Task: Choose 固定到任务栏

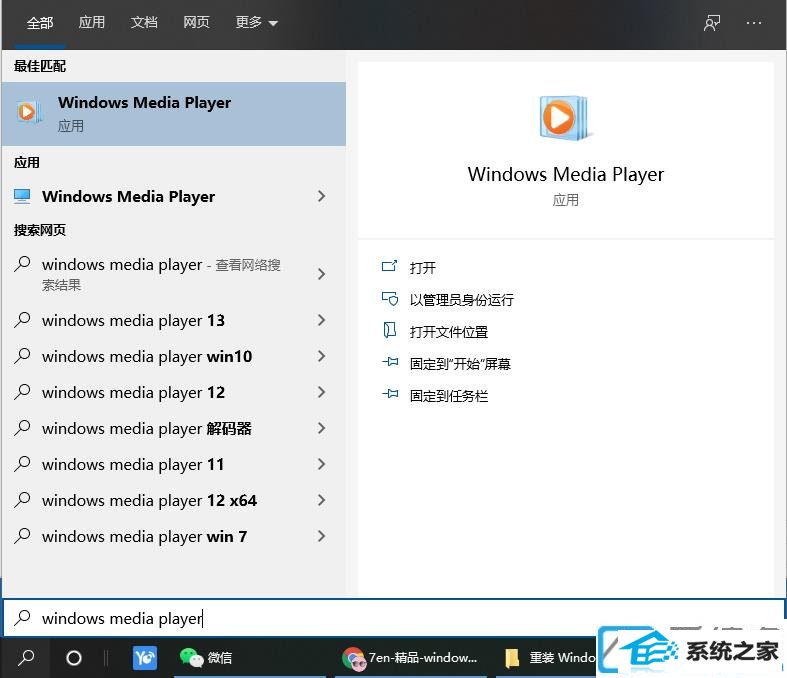Action: coord(449,395)
